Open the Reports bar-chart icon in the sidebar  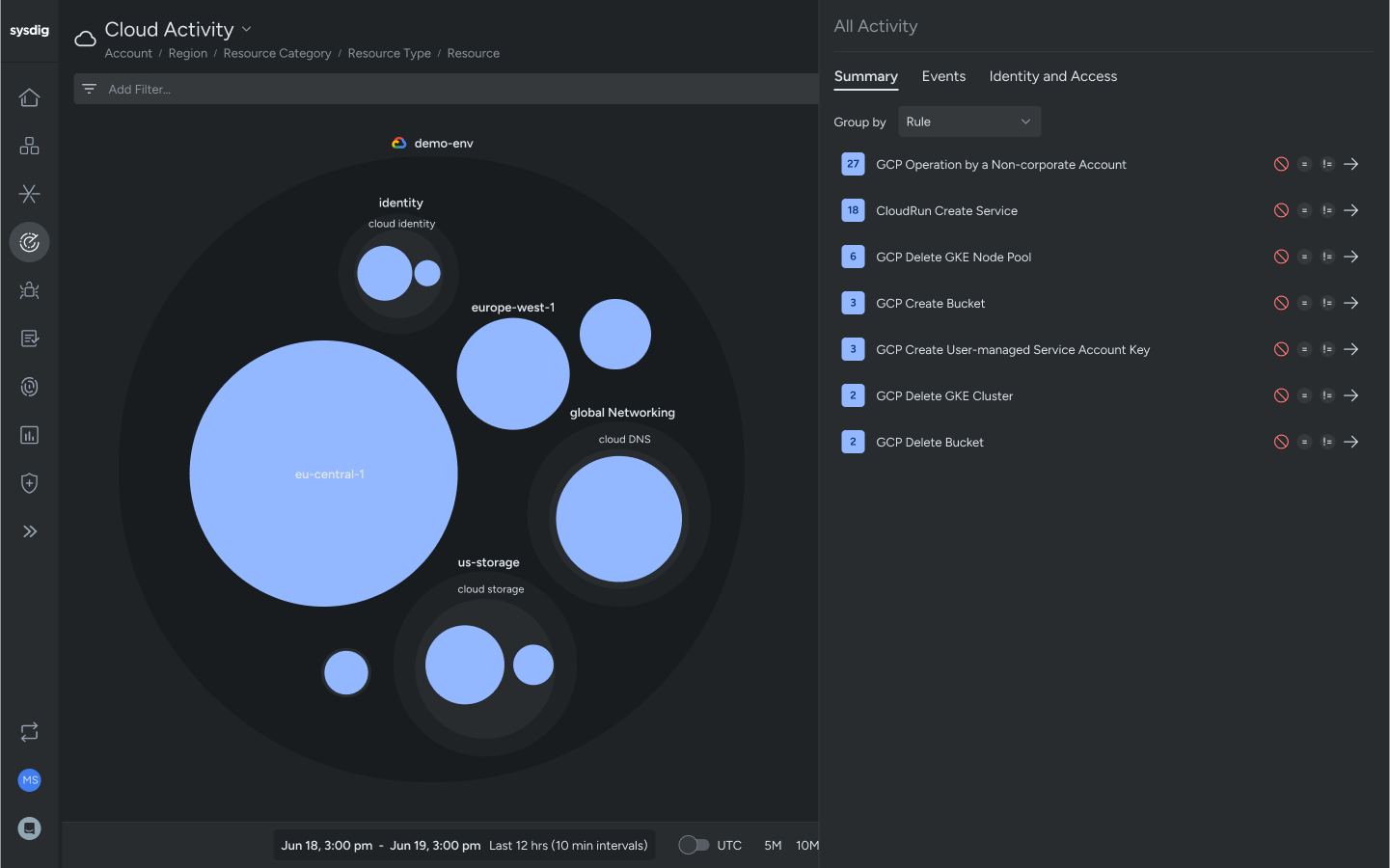29,435
